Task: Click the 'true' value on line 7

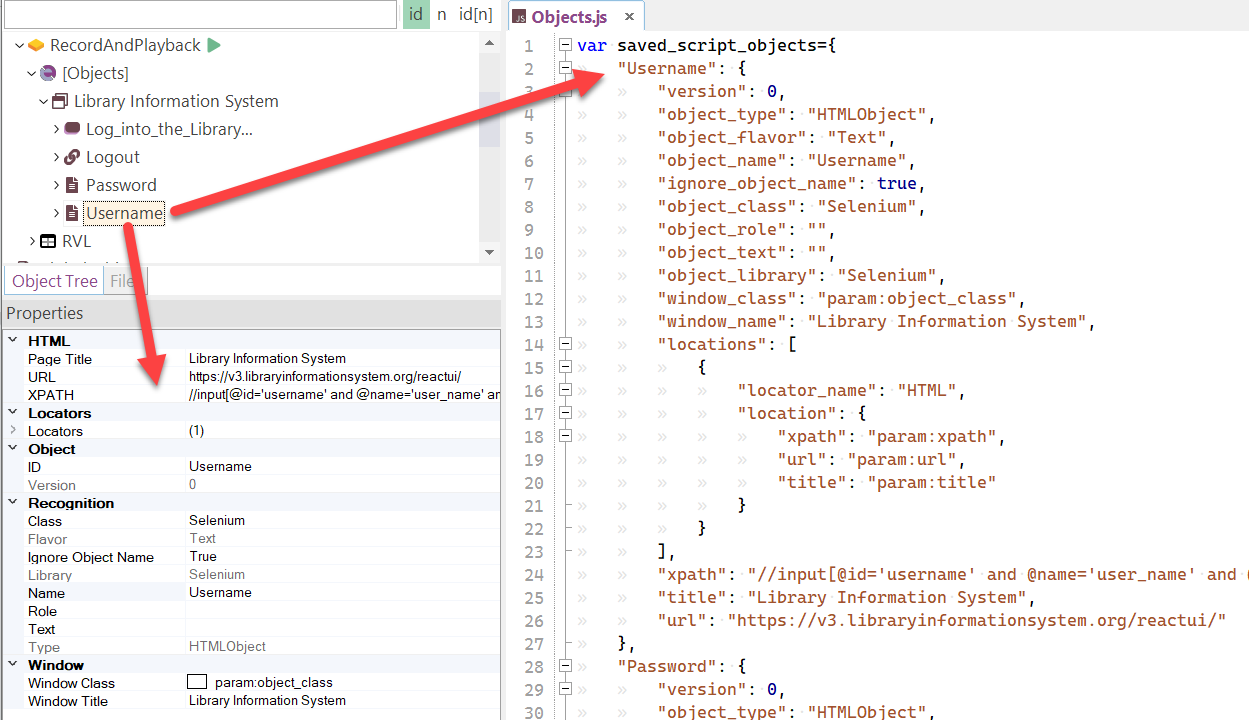Action: [896, 183]
